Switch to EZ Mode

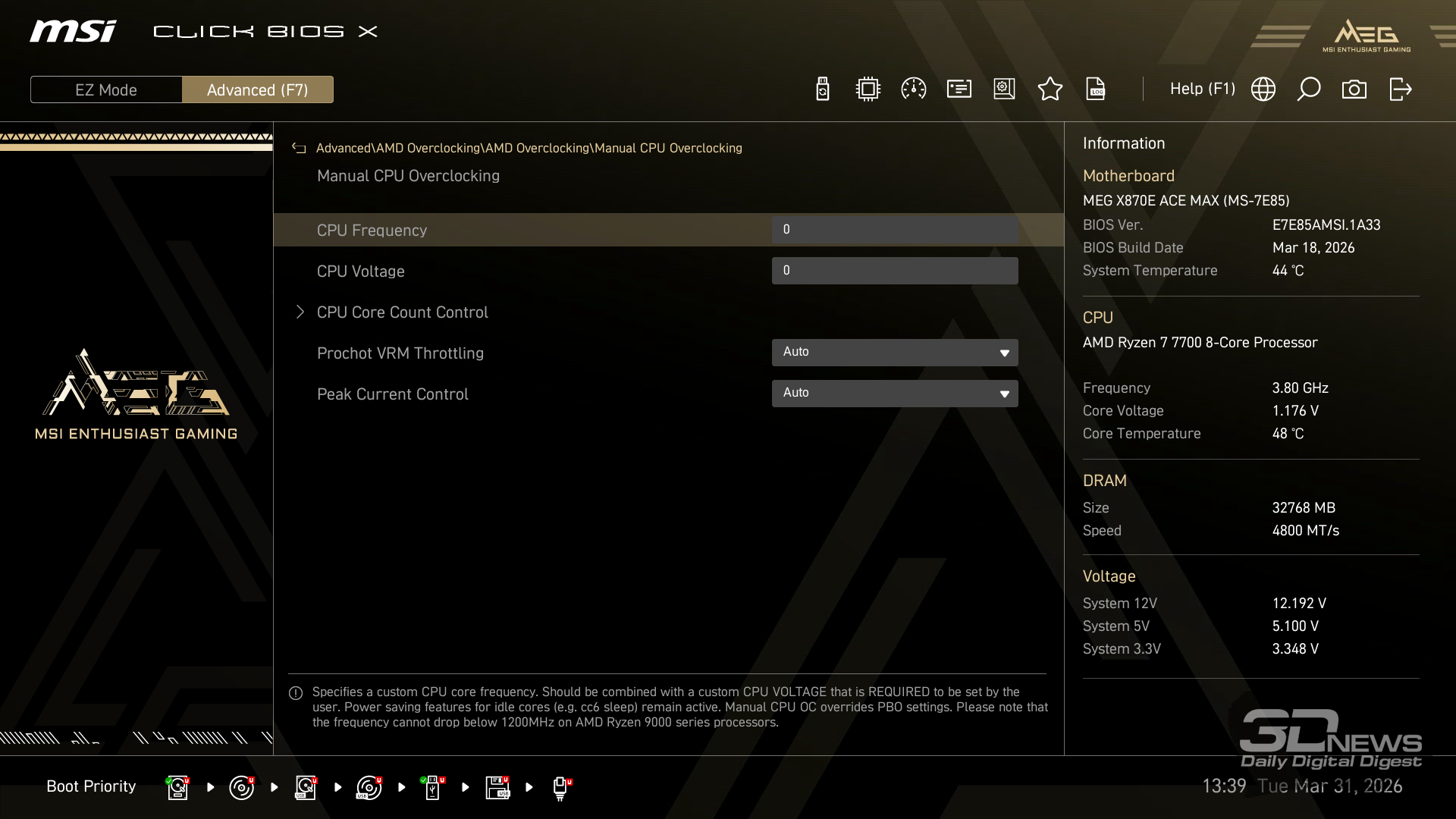(x=106, y=89)
